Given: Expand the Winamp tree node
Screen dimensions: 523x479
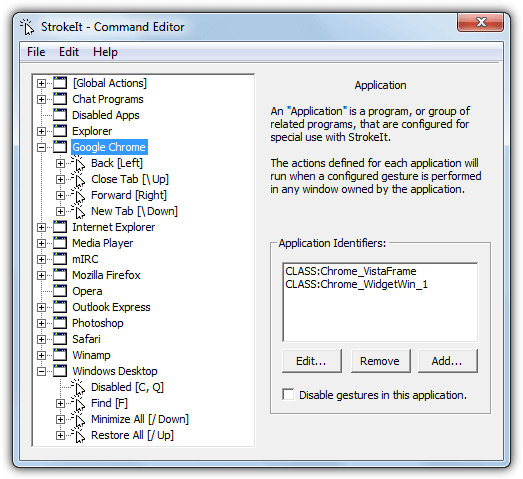Looking at the screenshot, I should [41, 356].
